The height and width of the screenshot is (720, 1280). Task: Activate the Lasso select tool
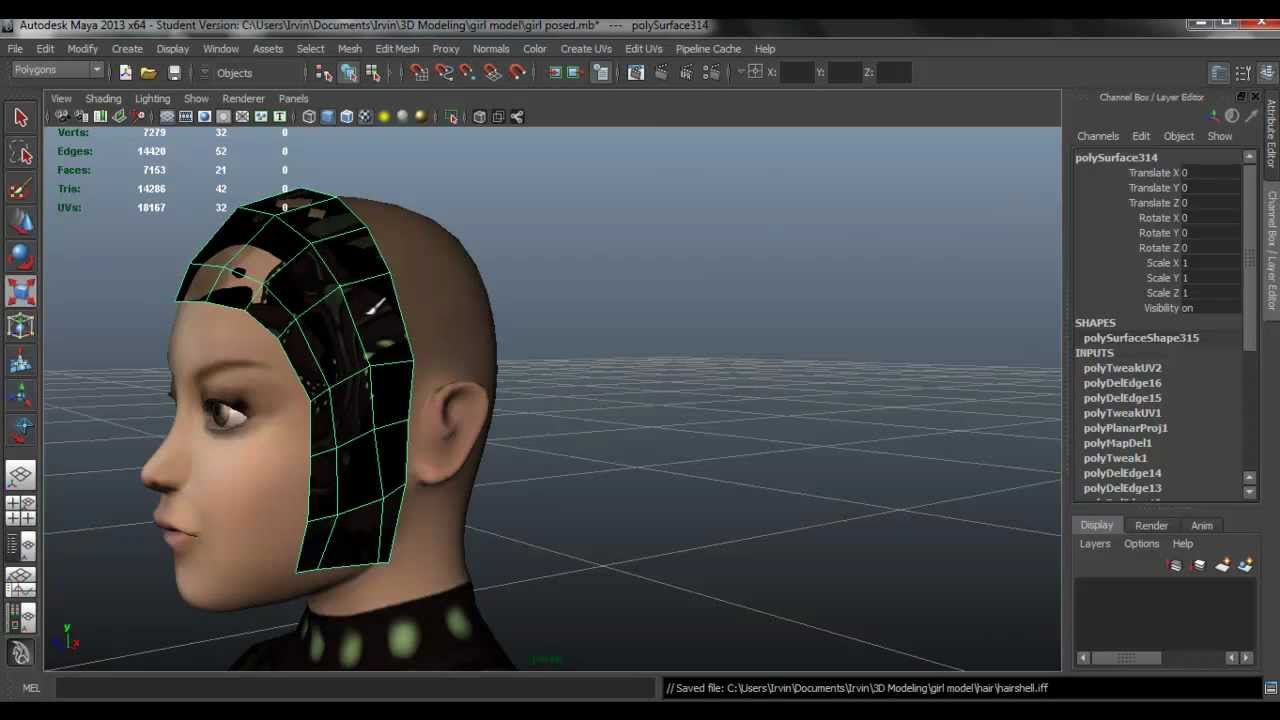click(21, 153)
